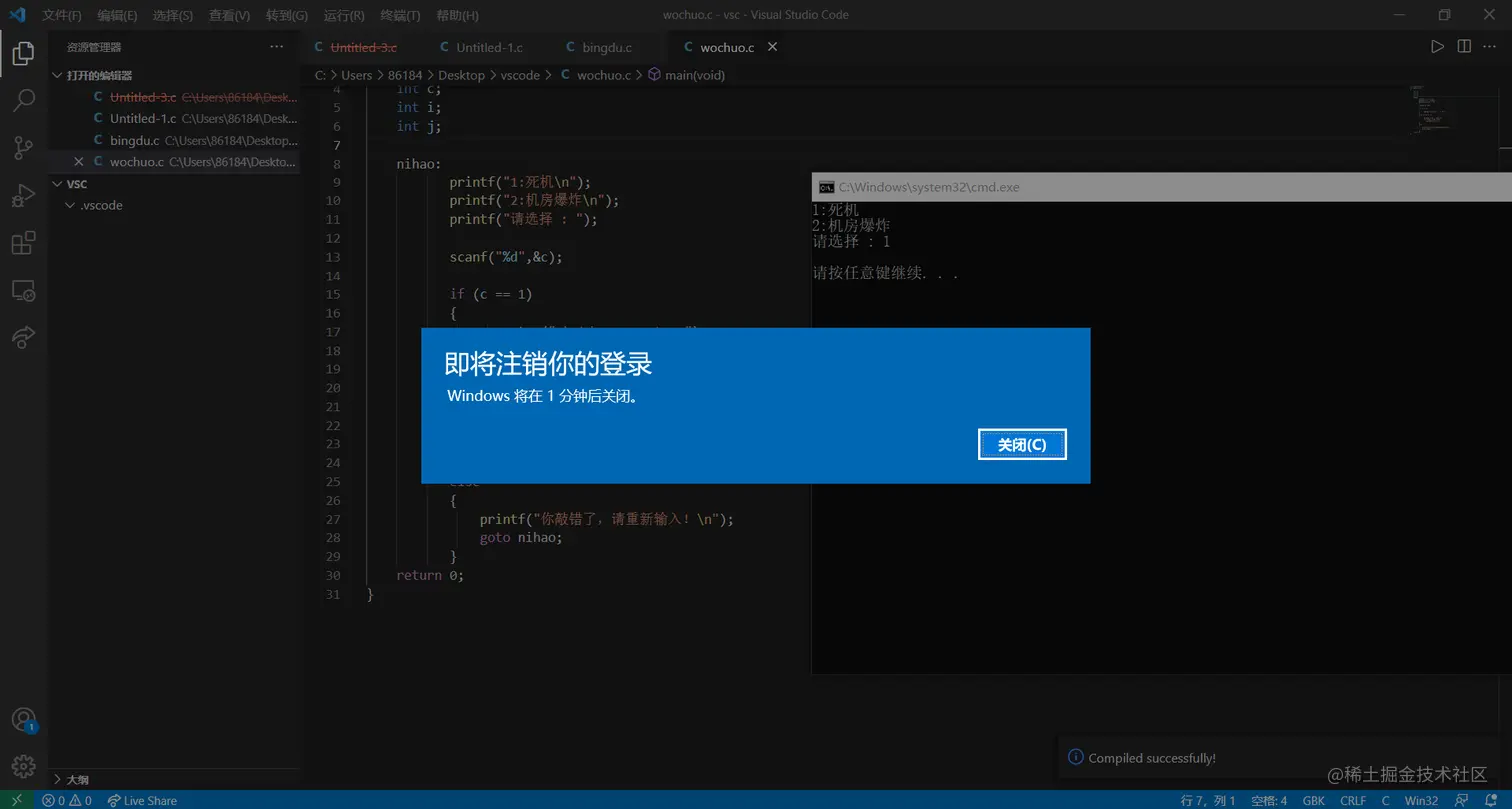Click Desktop in the breadcrumb path
Screen dimensions: 1512x809
(x=461, y=75)
